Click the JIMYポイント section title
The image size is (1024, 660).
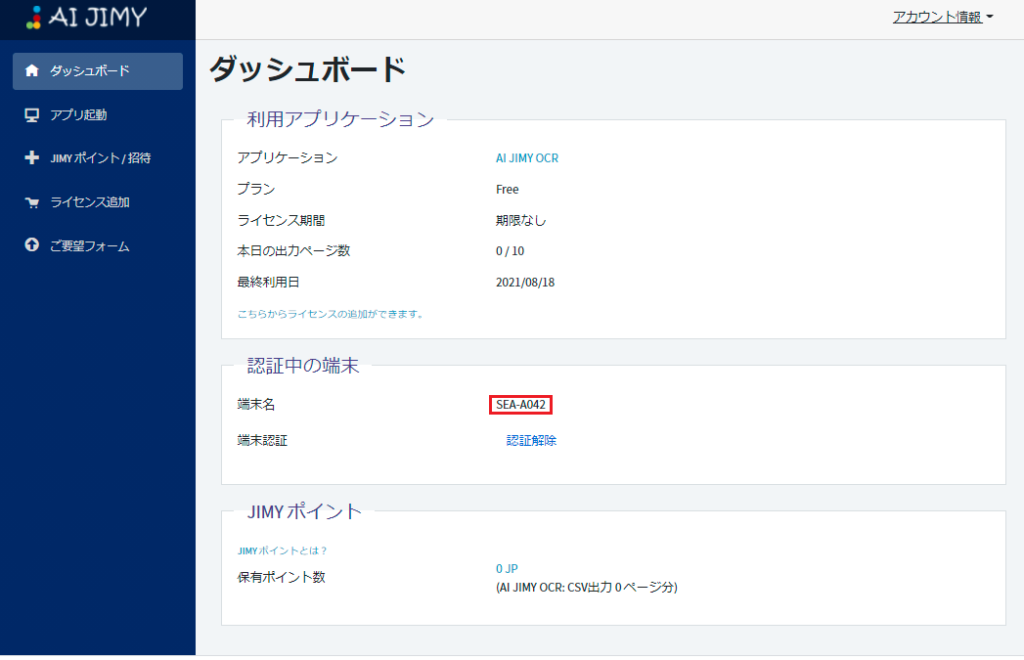(304, 511)
